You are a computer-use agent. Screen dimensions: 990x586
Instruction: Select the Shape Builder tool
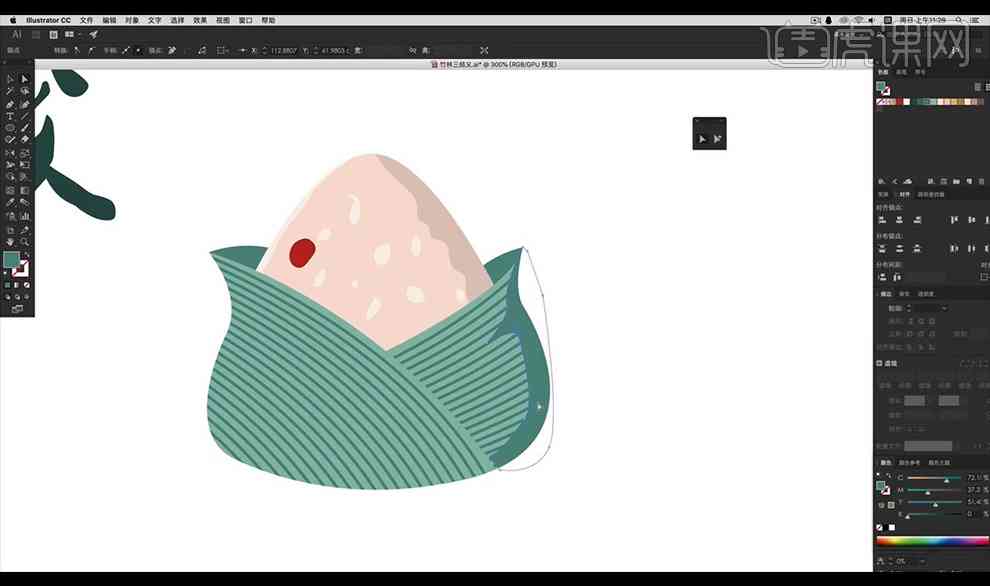pos(9,177)
